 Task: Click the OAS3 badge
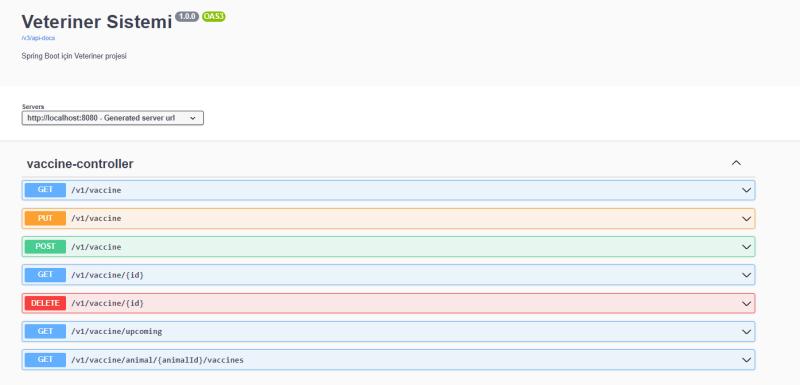click(x=213, y=16)
